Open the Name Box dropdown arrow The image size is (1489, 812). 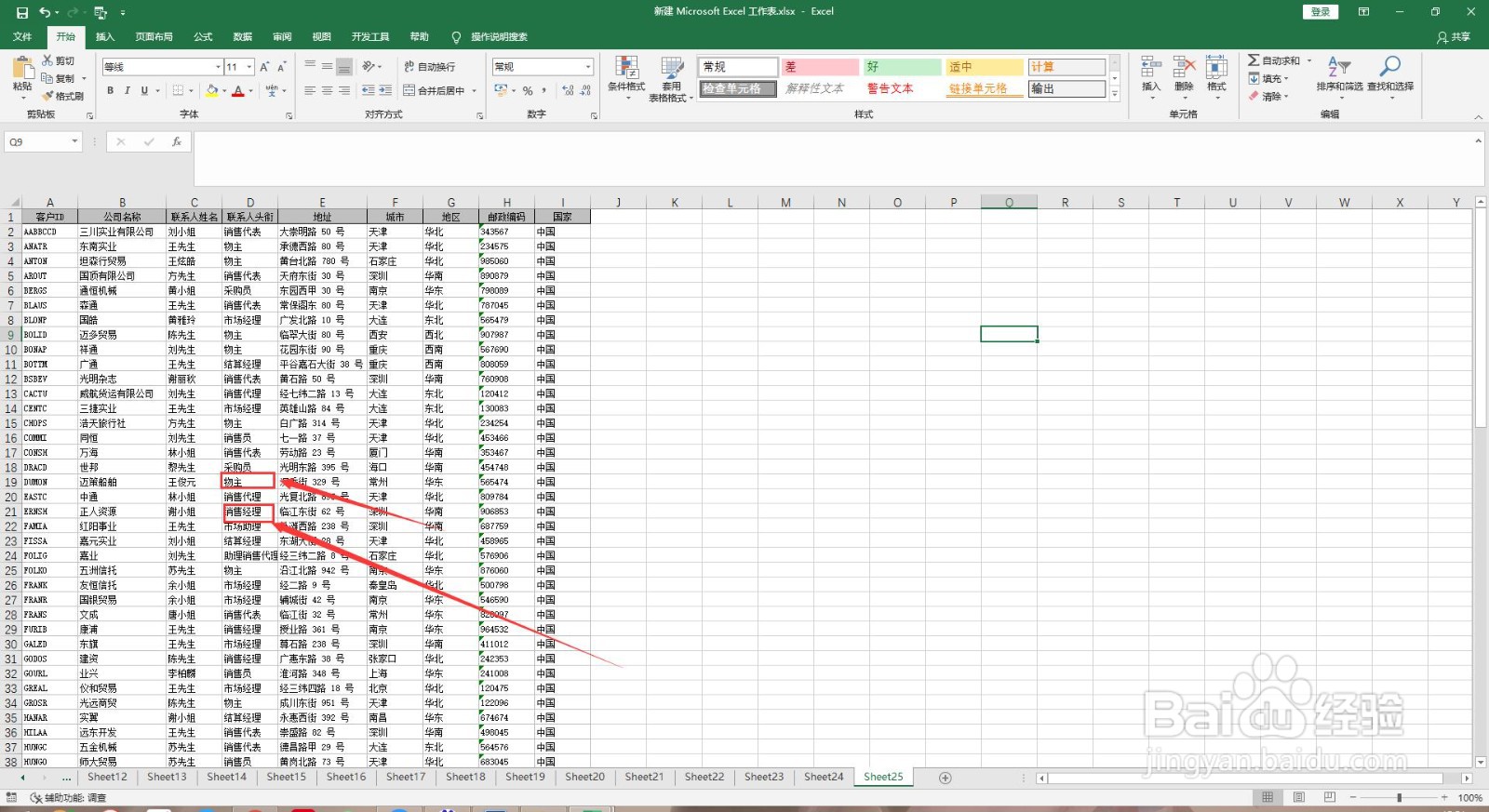pyautogui.click(x=74, y=141)
